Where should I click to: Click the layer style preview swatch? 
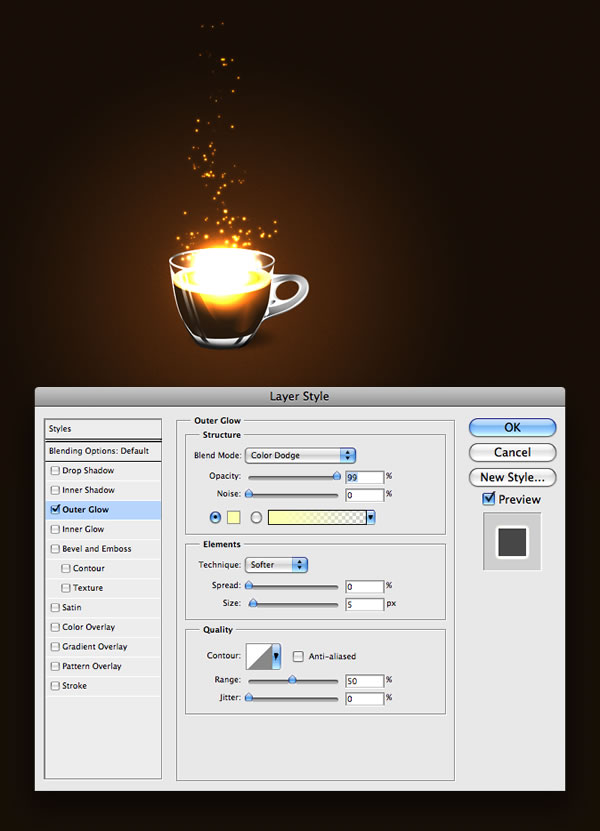(512, 541)
